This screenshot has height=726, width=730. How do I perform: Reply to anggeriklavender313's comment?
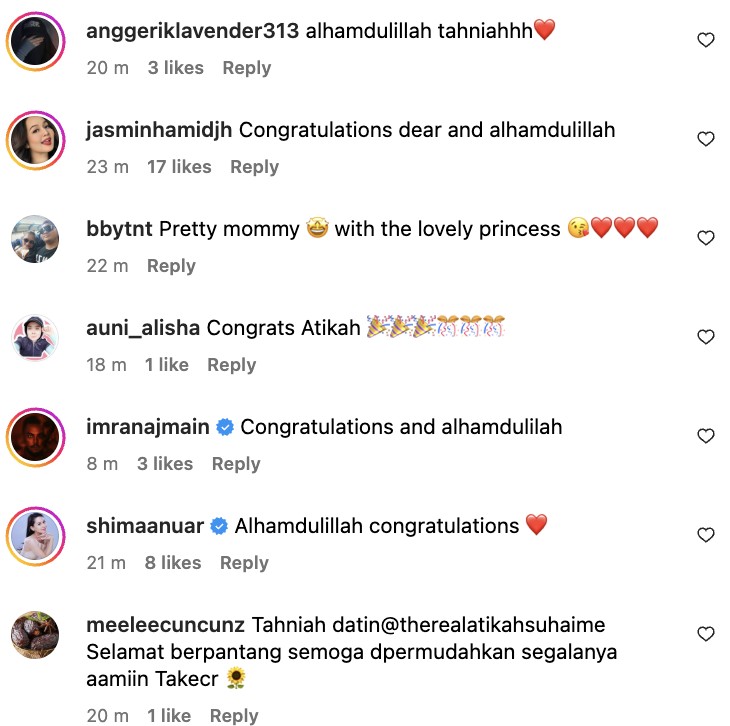click(246, 68)
